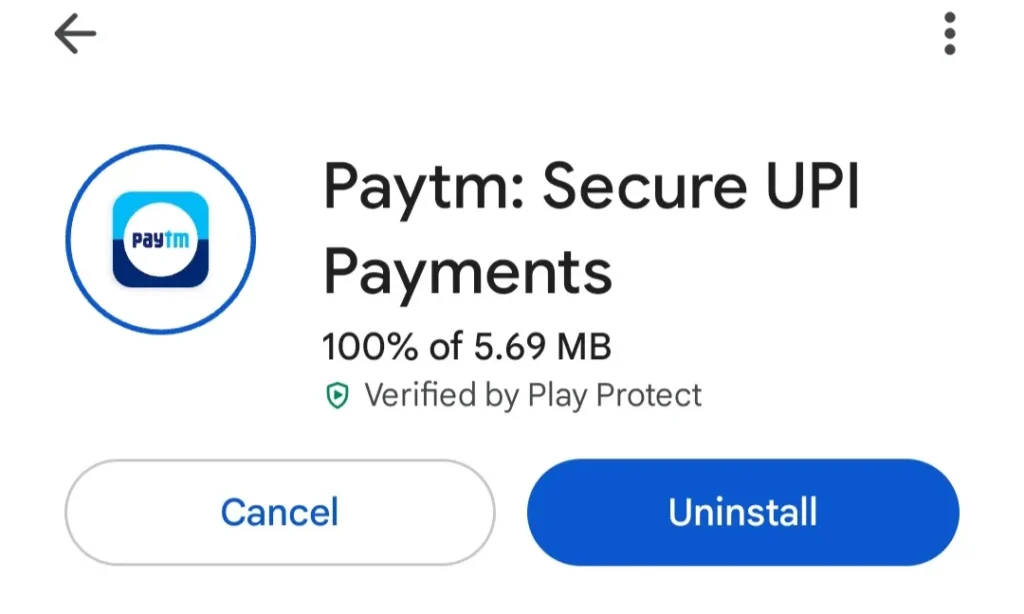Click the kebab menu in top right corner
Image resolution: width=1024 pixels, height=614 pixels.
coord(950,33)
